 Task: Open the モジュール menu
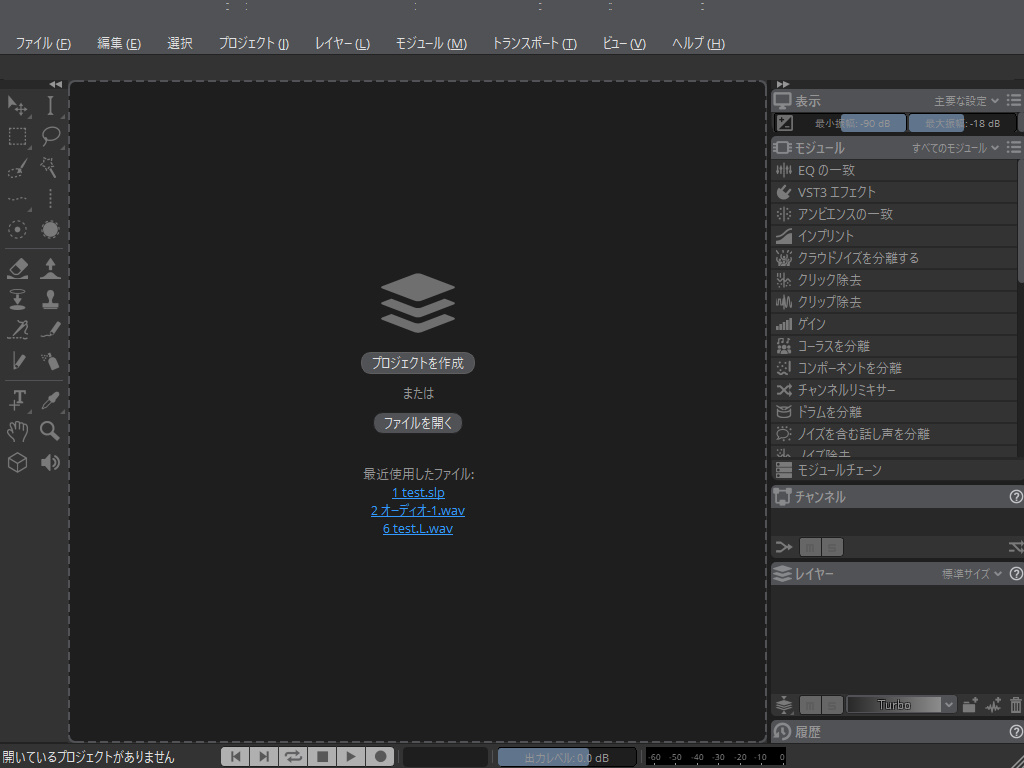point(430,44)
